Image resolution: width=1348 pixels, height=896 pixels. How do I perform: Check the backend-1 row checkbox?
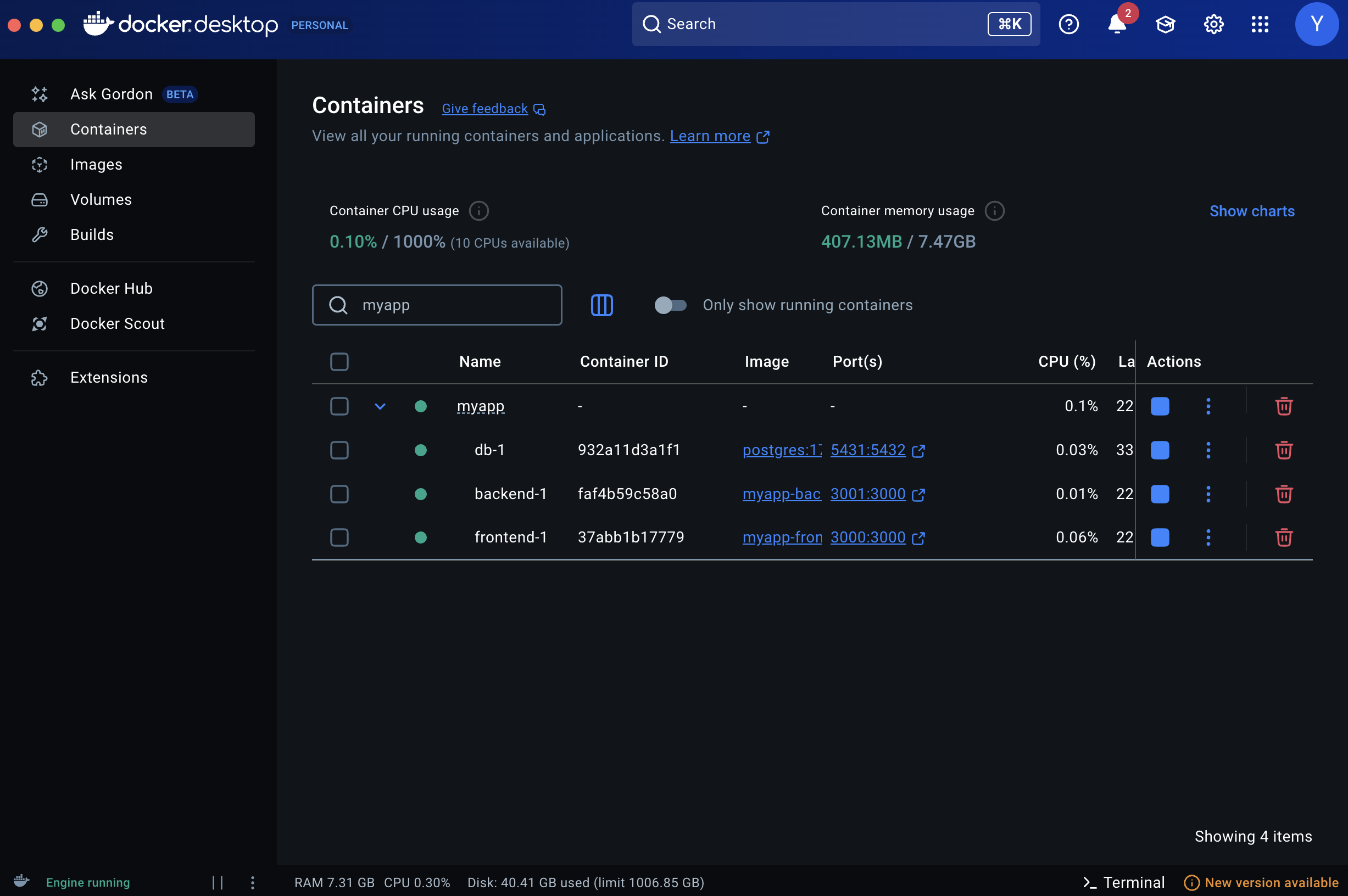(x=339, y=494)
